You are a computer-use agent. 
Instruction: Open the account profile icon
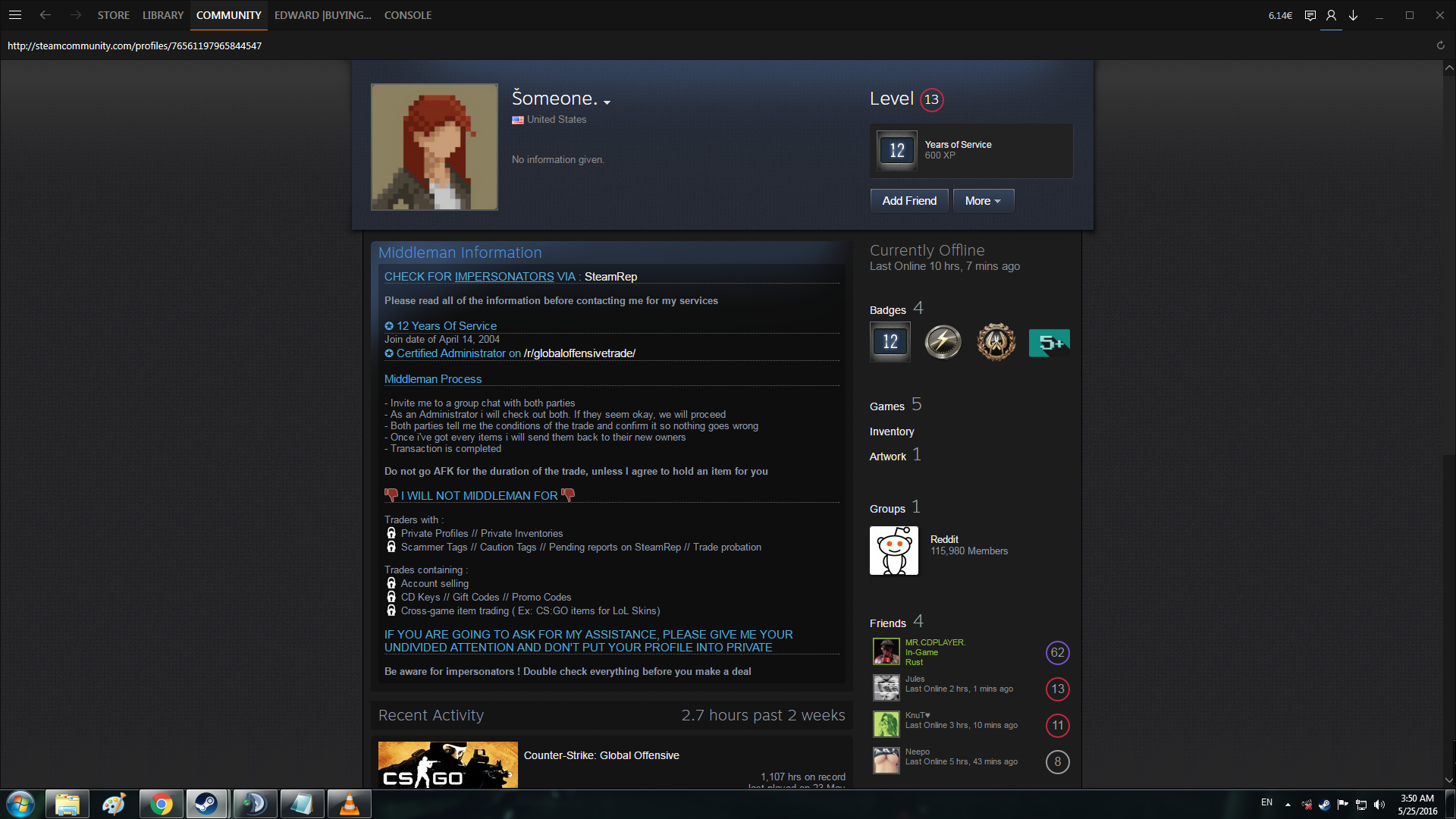click(x=1331, y=15)
